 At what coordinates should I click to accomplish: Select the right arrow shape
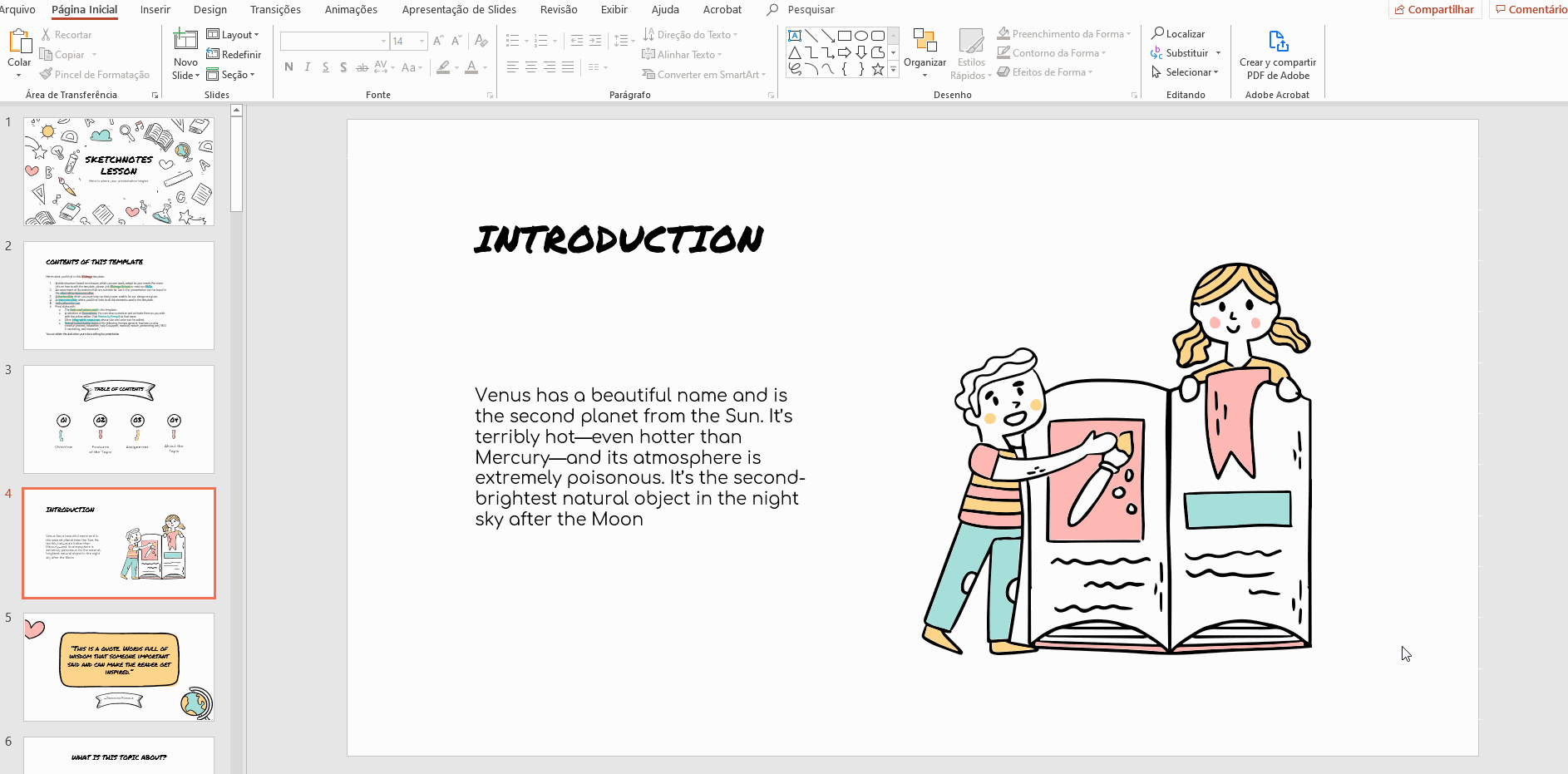pos(845,52)
